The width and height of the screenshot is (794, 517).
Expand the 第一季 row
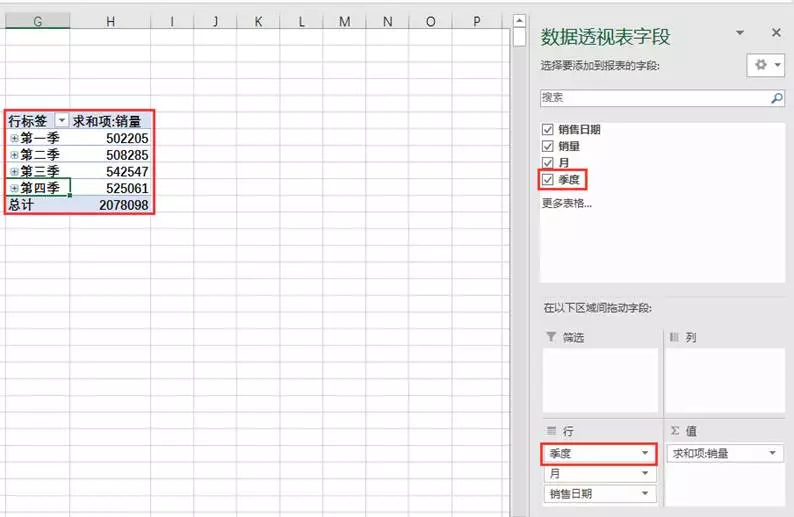(14, 138)
